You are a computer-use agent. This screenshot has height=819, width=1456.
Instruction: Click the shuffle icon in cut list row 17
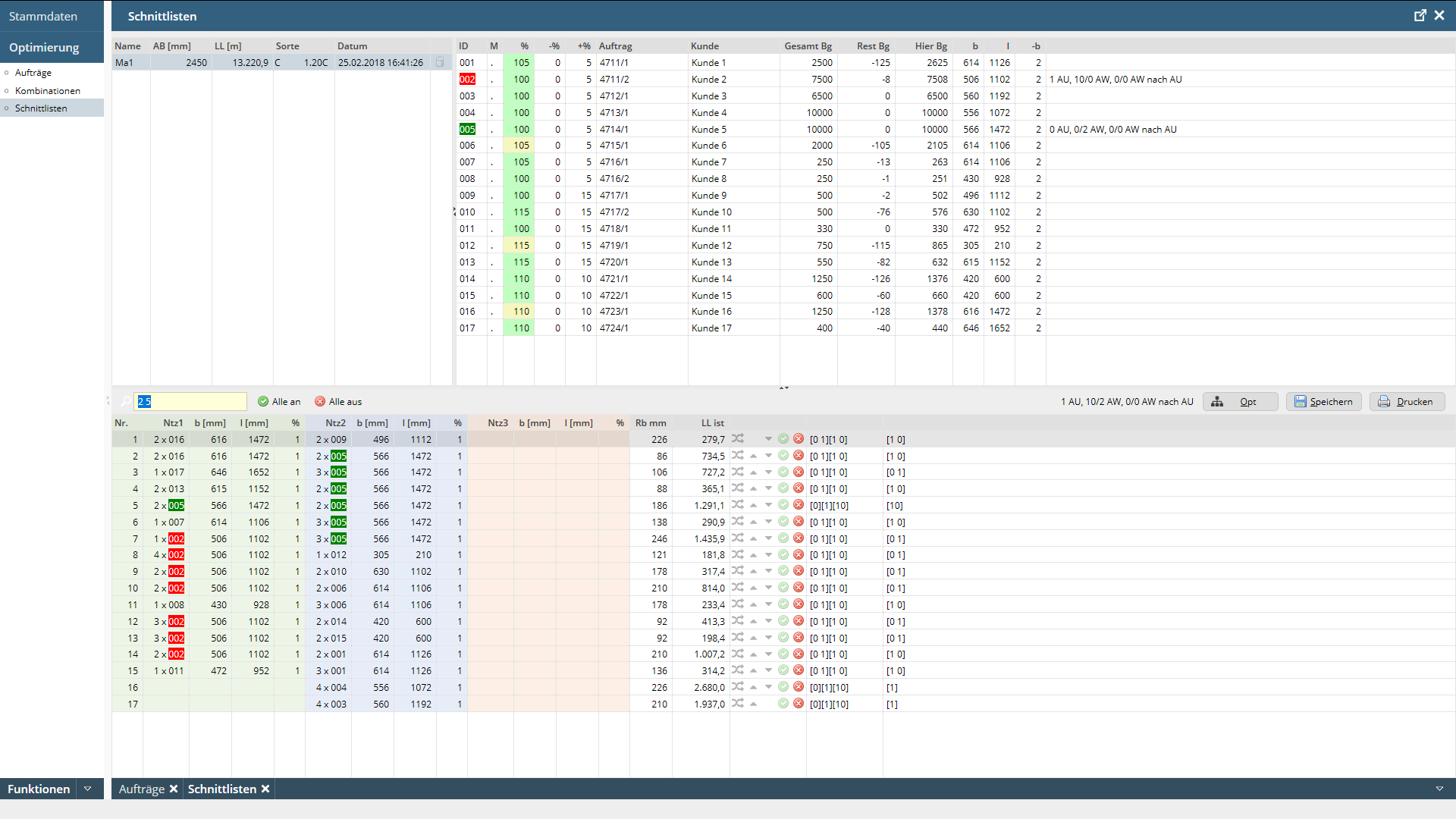[x=738, y=704]
